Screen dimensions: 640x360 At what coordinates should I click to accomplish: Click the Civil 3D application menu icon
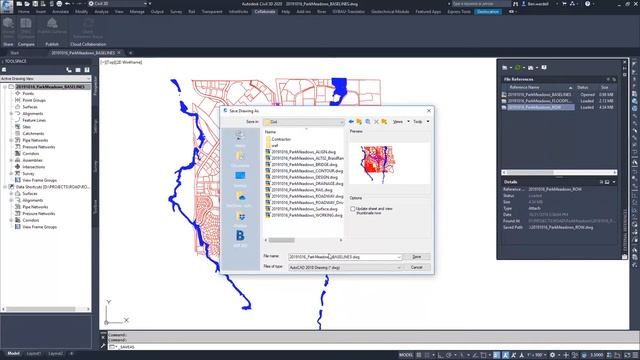point(7,6)
